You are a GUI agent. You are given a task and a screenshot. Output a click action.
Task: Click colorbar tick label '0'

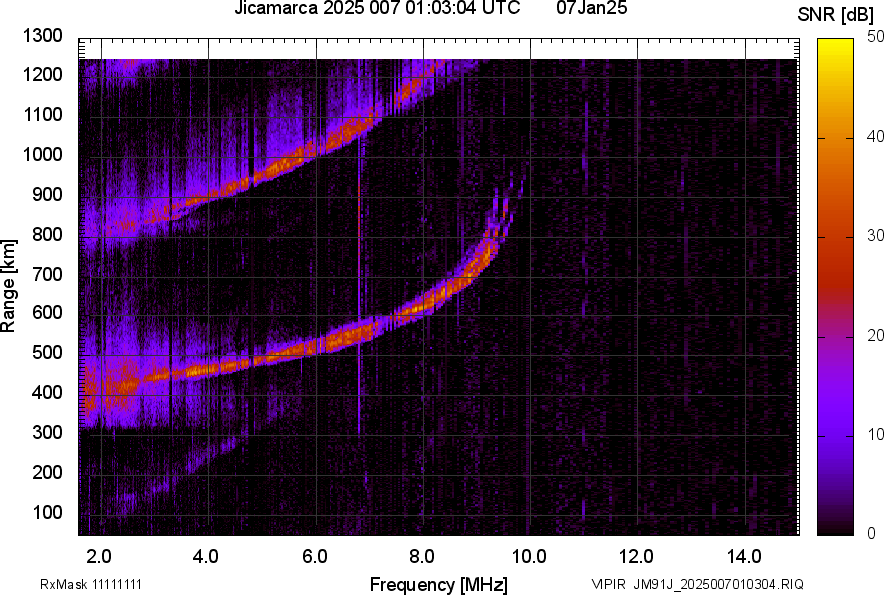[x=872, y=533]
